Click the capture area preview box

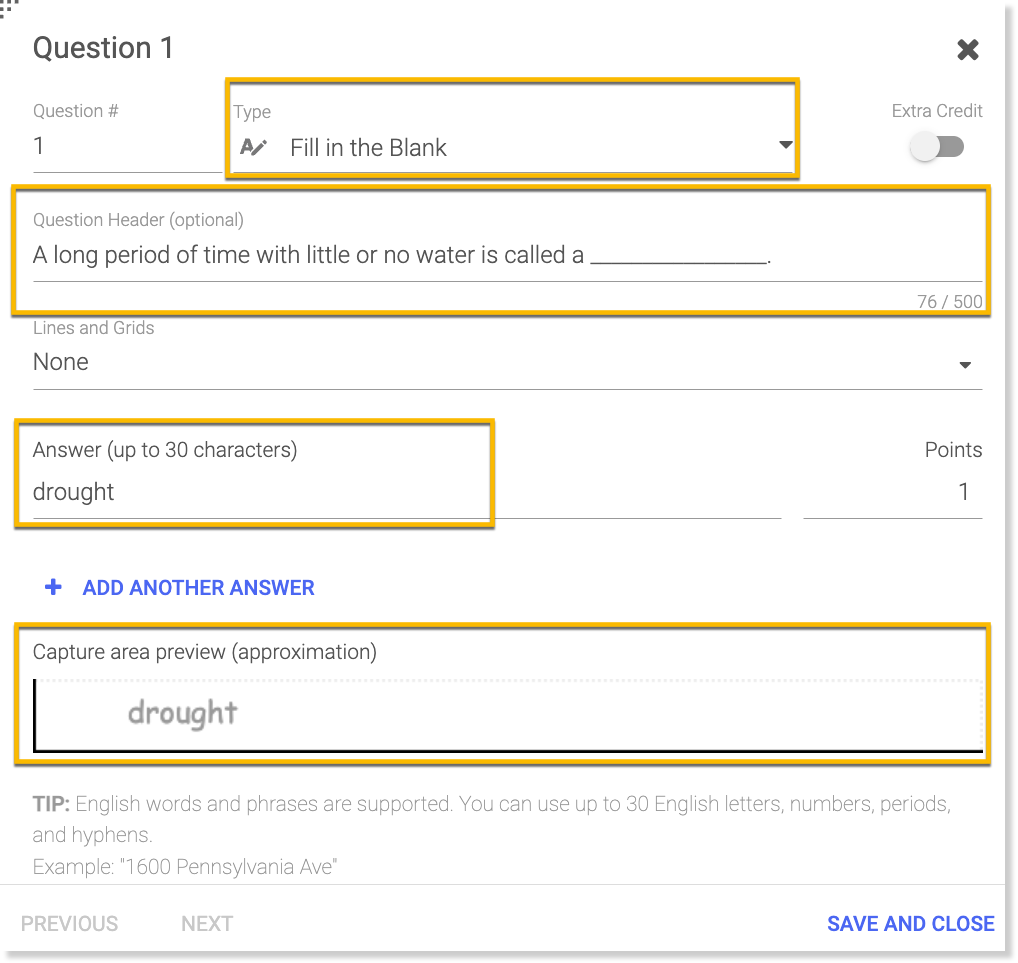[x=600, y=715]
